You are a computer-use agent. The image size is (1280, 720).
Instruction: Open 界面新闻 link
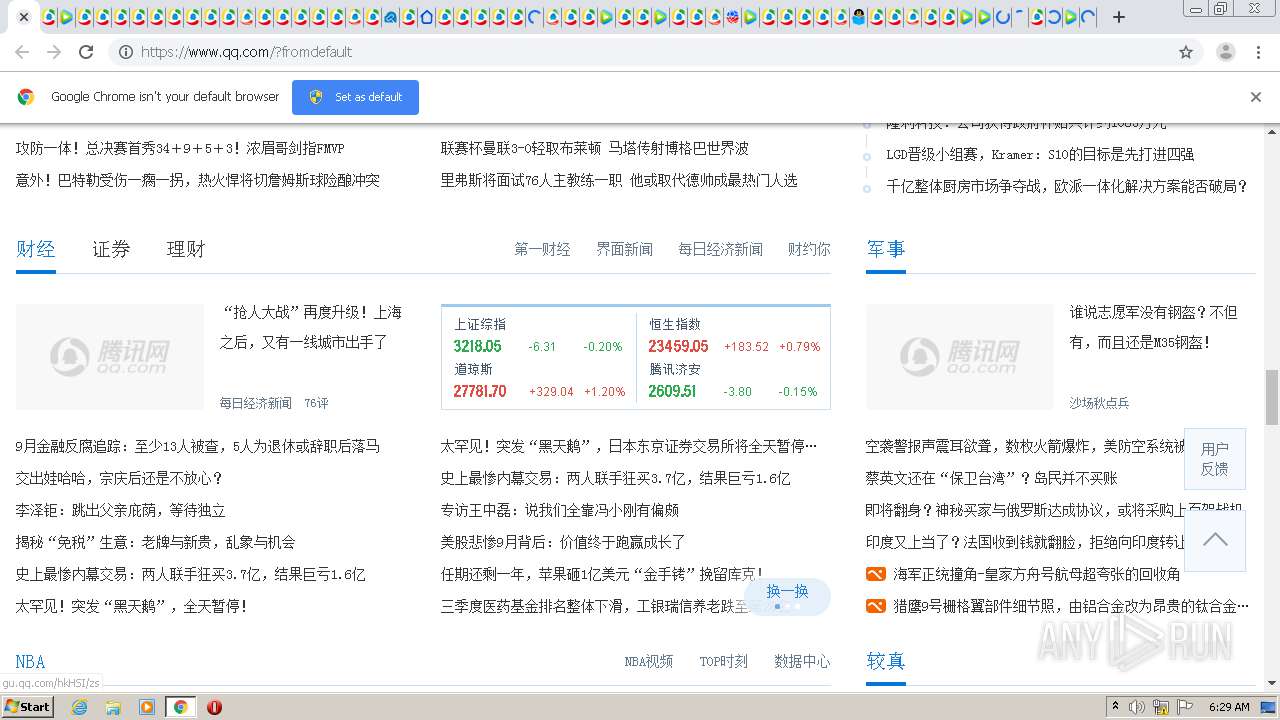624,249
